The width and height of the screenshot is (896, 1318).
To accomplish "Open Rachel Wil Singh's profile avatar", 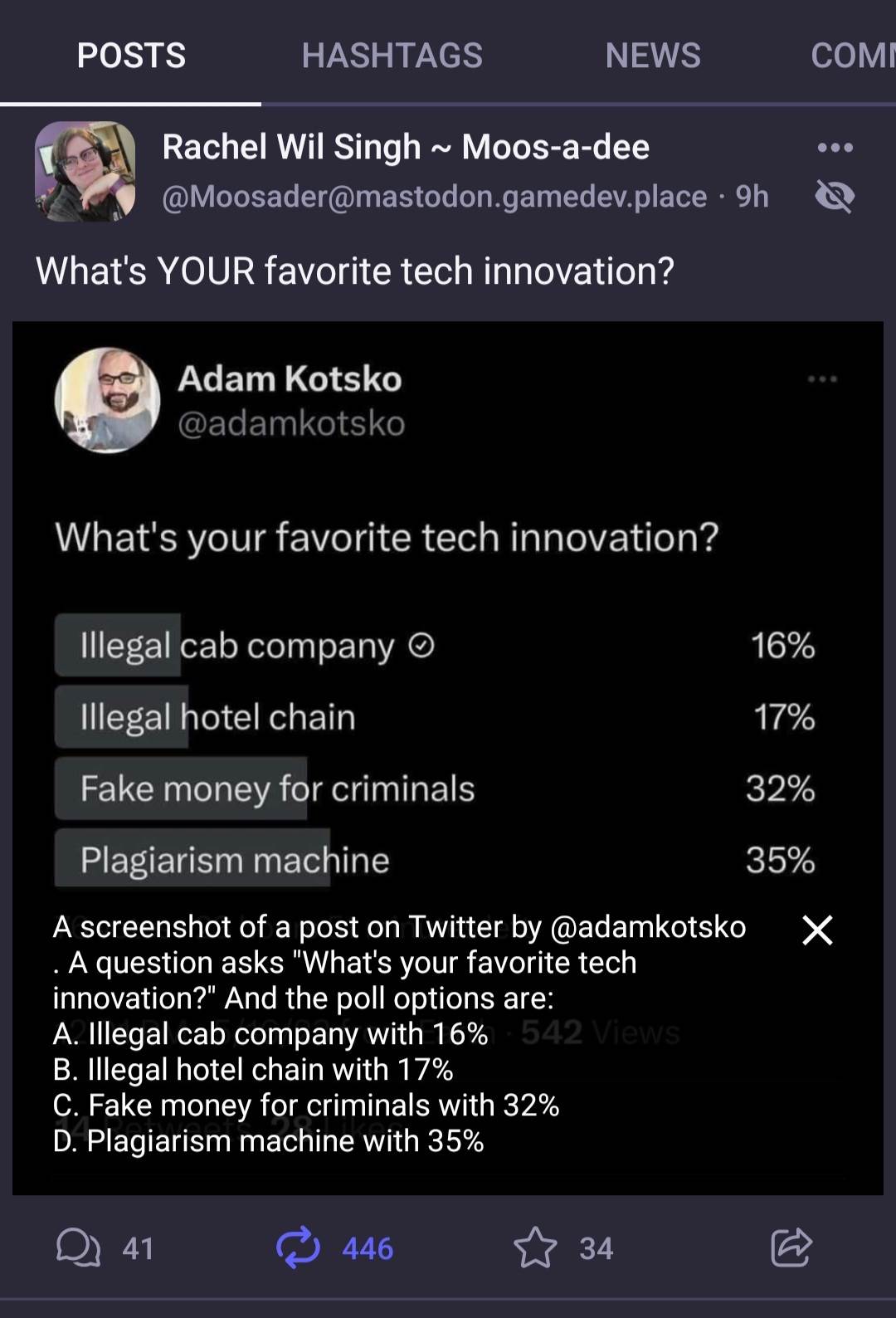I will click(x=85, y=171).
